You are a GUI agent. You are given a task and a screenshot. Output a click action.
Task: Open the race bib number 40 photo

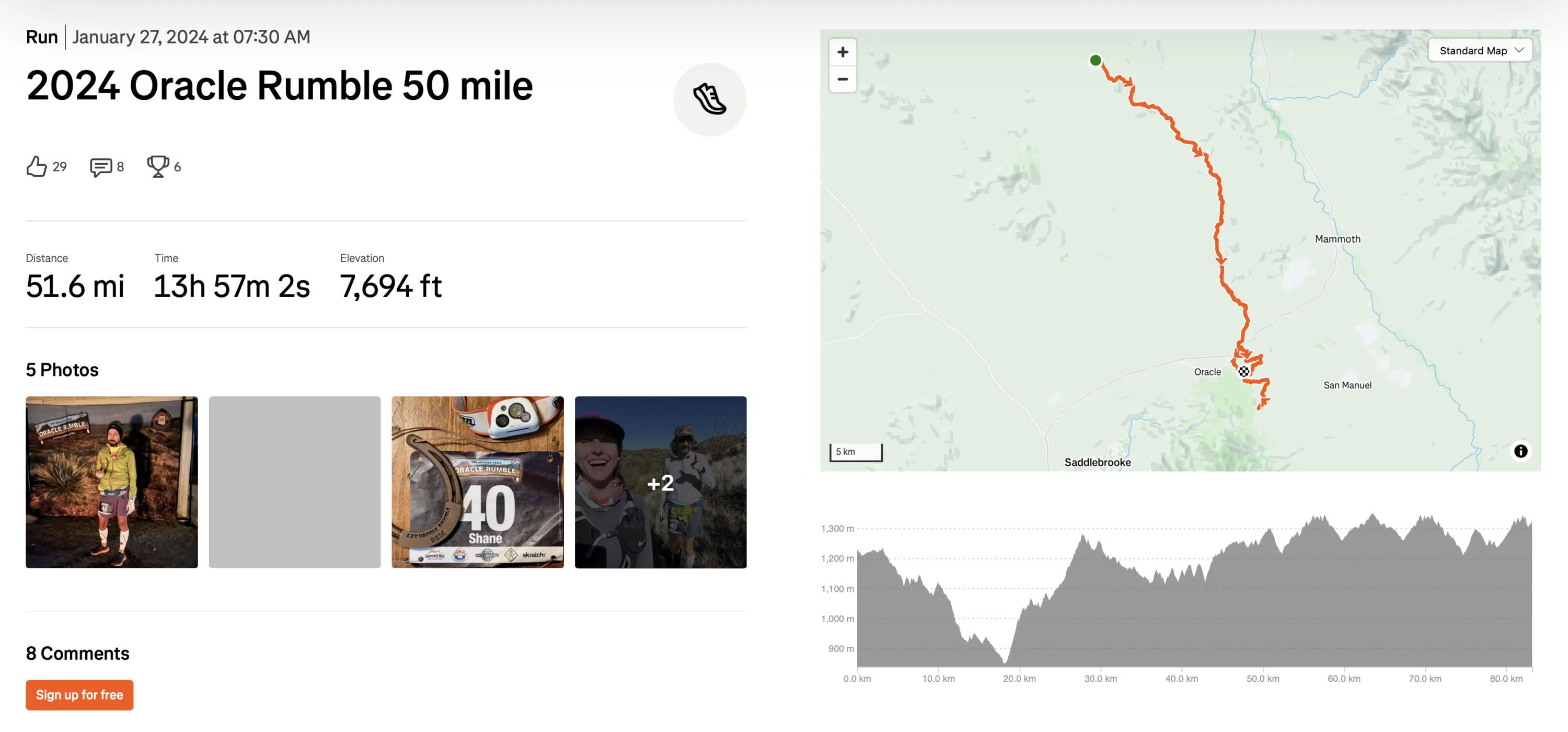(477, 482)
